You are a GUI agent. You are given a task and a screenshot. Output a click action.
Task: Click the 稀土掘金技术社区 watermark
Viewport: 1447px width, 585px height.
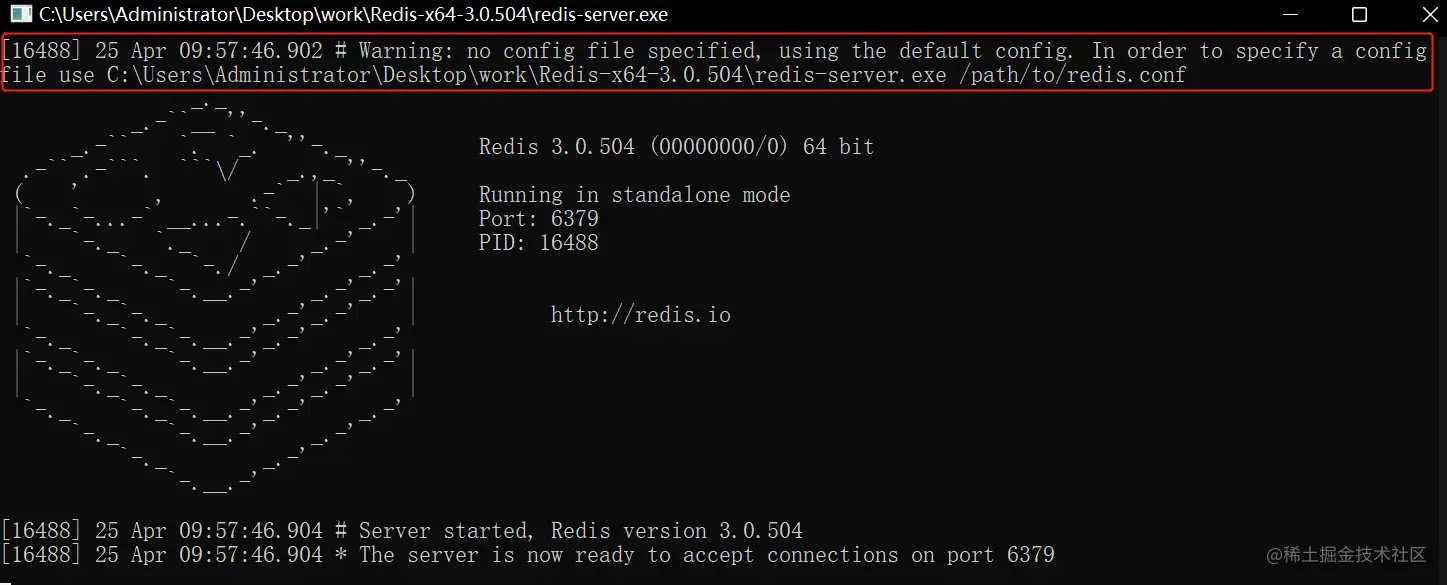click(1346, 555)
